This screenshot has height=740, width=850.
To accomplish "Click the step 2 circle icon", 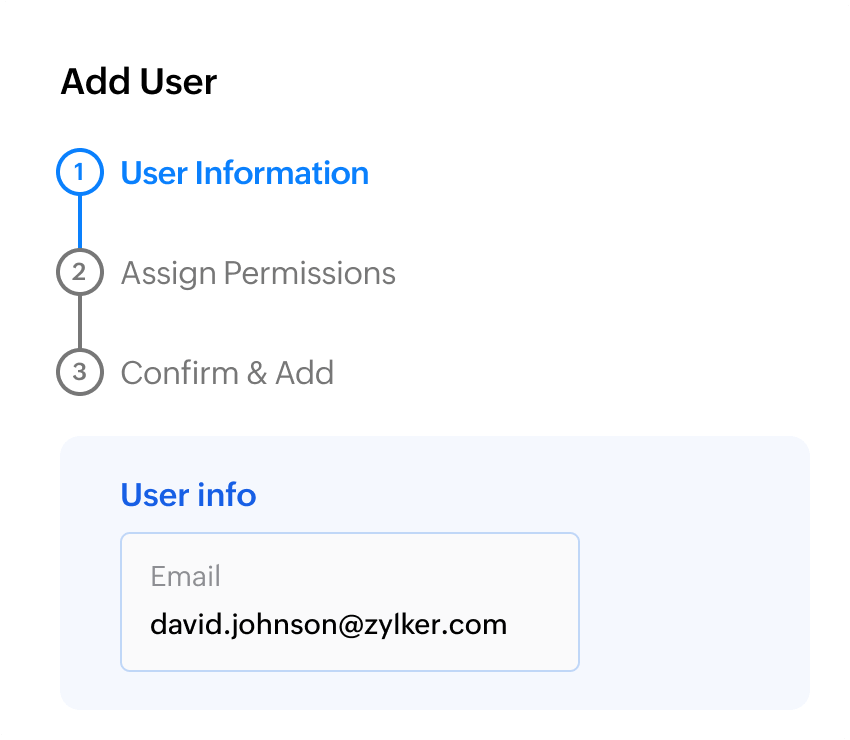I will point(80,273).
